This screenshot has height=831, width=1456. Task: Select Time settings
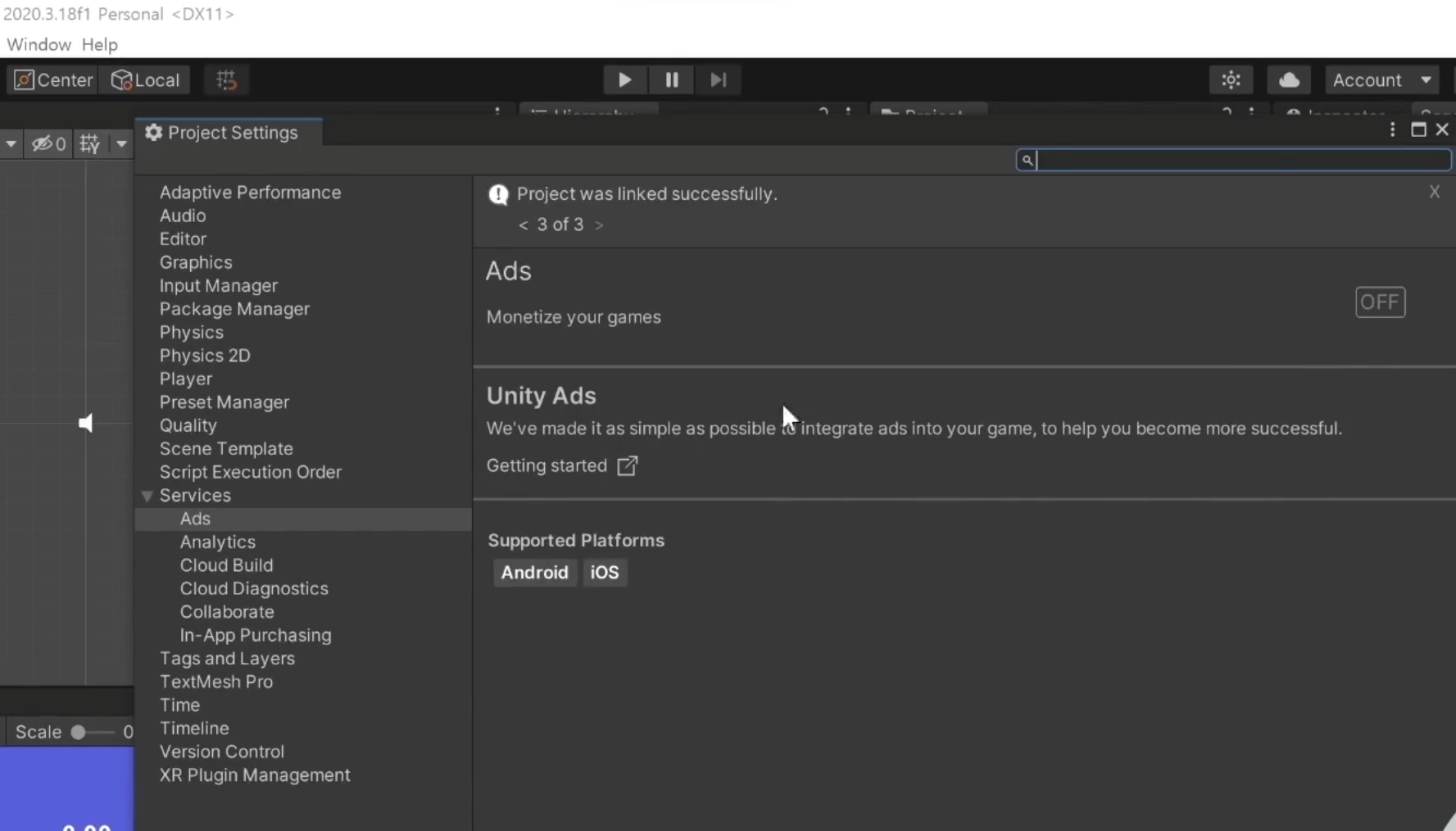point(179,706)
